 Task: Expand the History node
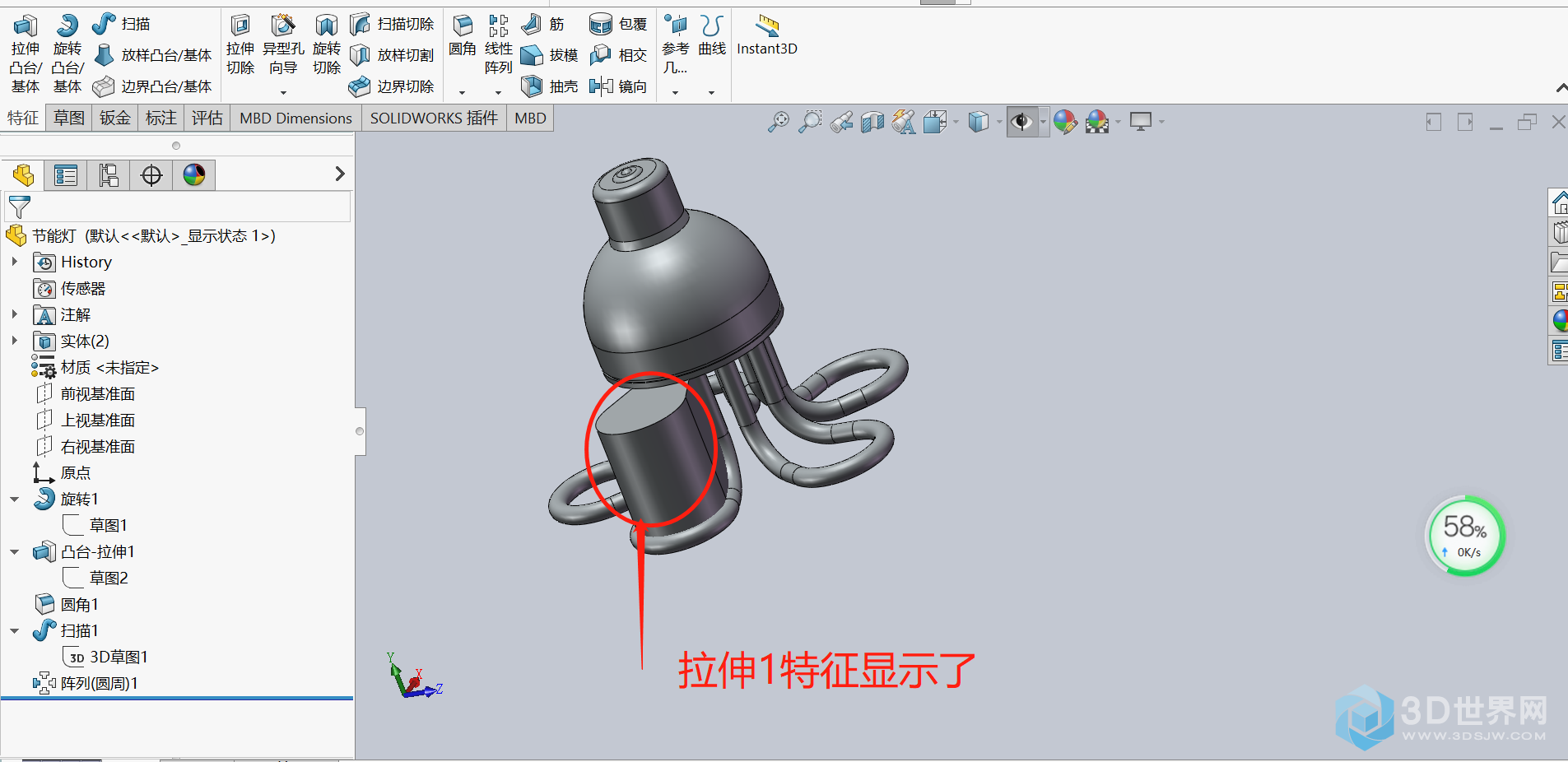click(x=14, y=262)
